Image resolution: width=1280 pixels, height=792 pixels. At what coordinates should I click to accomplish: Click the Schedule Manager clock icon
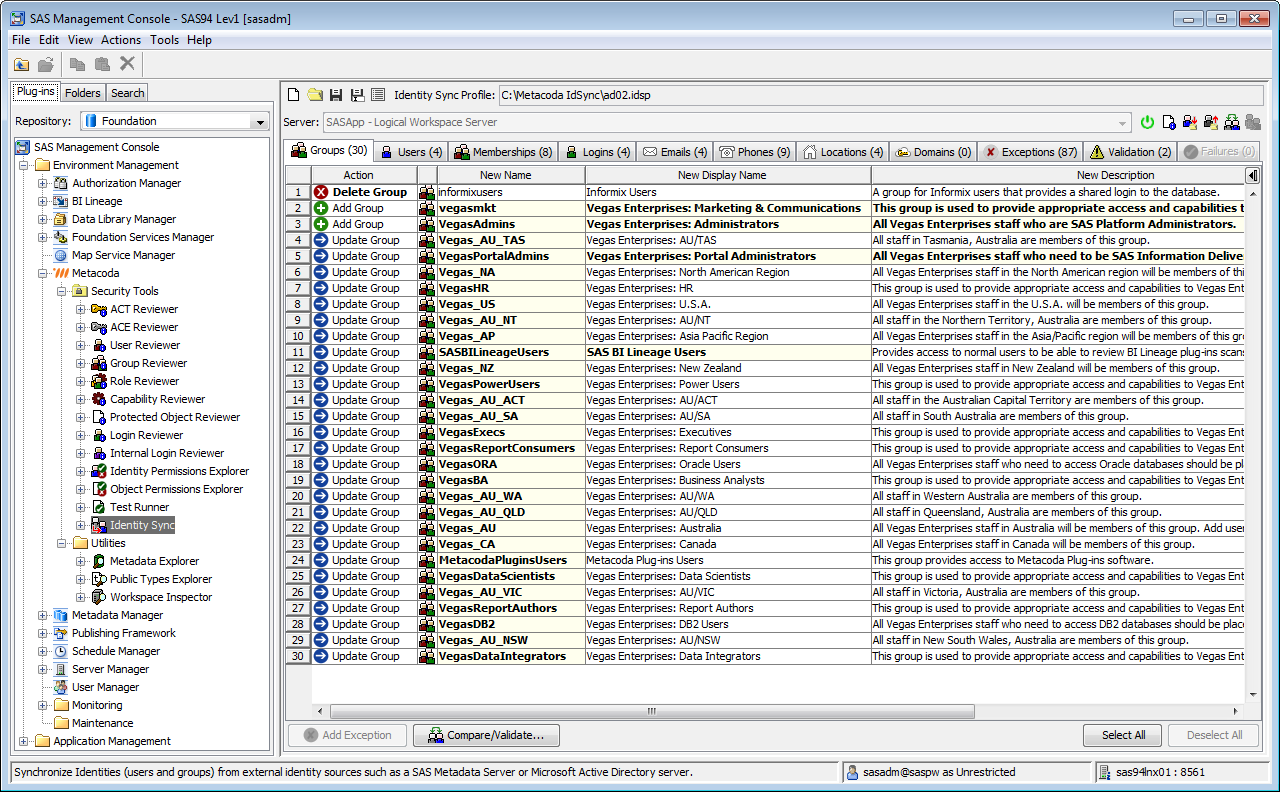click(x=61, y=651)
